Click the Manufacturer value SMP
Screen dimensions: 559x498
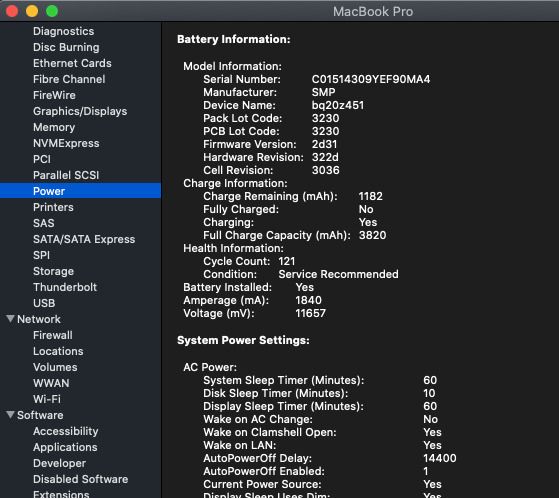[x=323, y=92]
